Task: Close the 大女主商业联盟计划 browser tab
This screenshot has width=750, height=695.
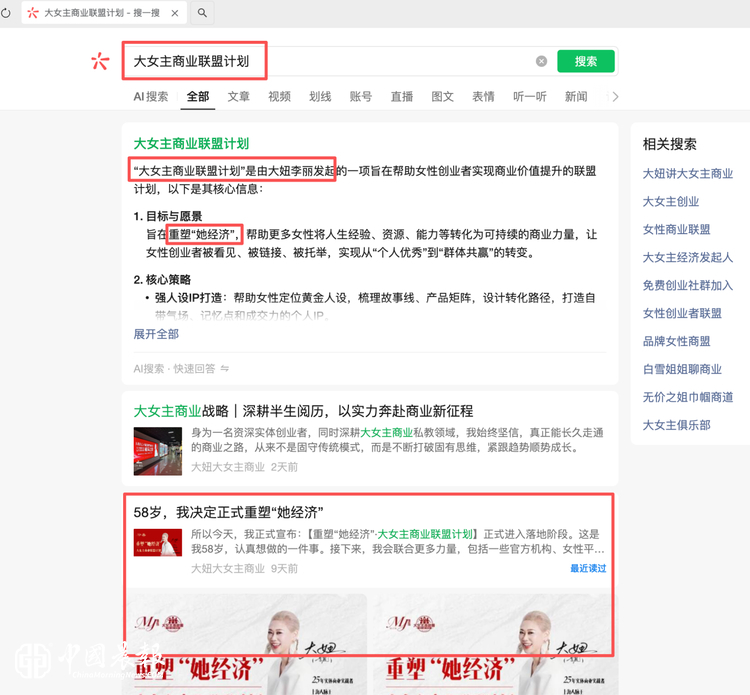Action: click(175, 13)
